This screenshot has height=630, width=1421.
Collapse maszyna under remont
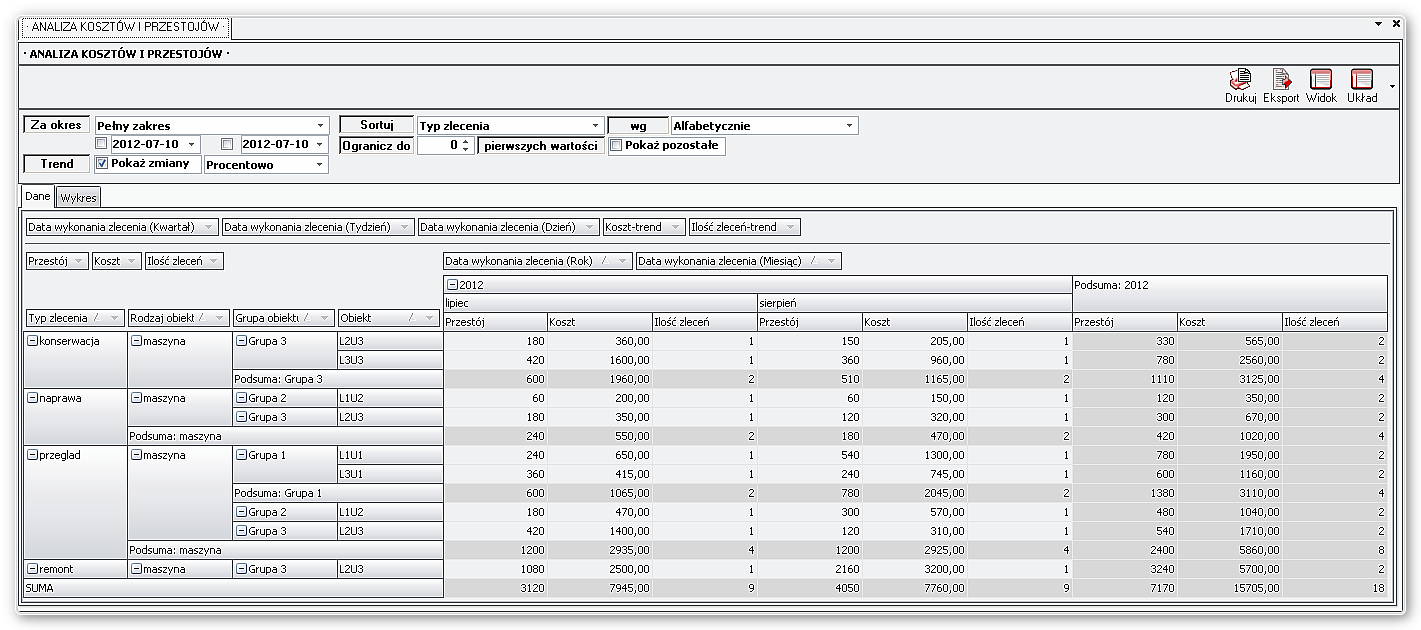coord(136,569)
